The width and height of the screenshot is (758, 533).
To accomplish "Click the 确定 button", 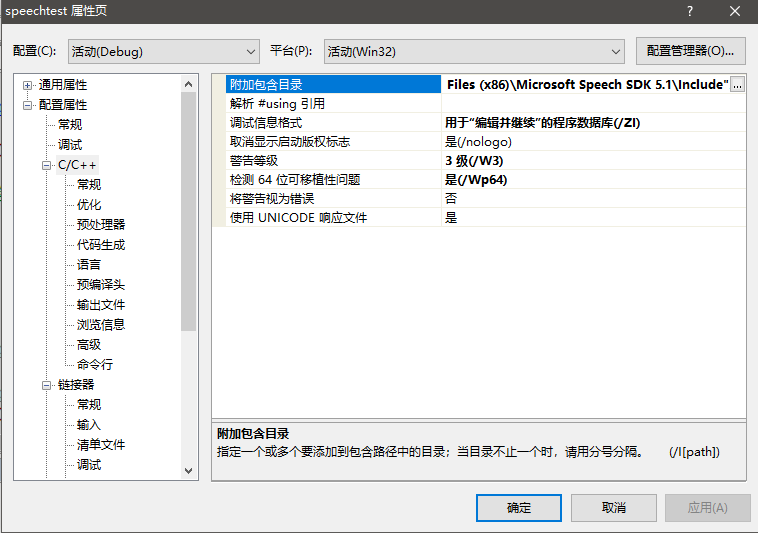I will coord(519,507).
